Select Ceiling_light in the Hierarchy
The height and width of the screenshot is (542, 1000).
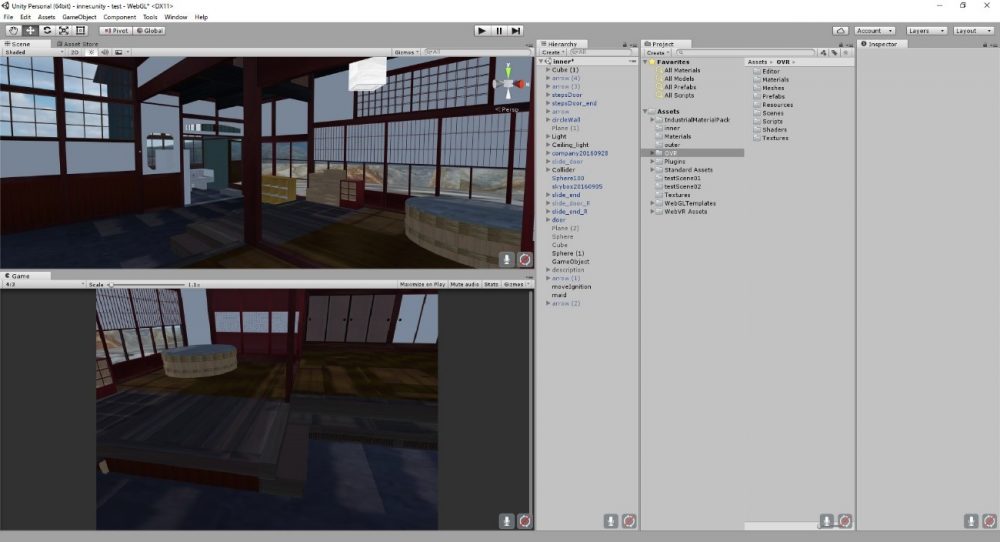570,145
